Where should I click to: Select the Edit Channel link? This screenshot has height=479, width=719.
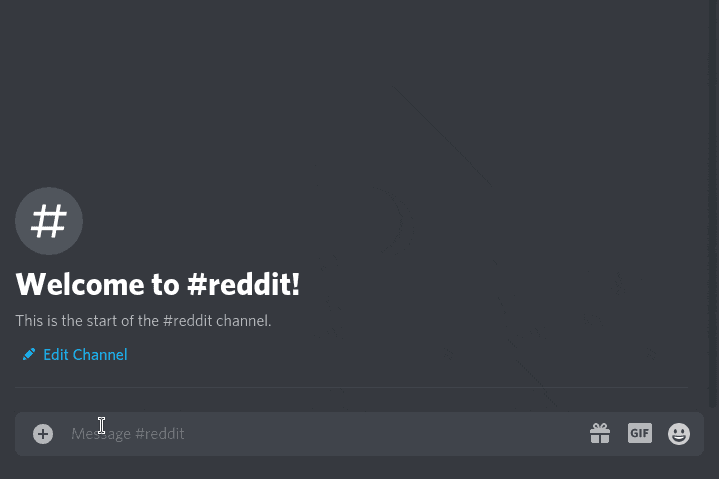pyautogui.click(x=85, y=354)
